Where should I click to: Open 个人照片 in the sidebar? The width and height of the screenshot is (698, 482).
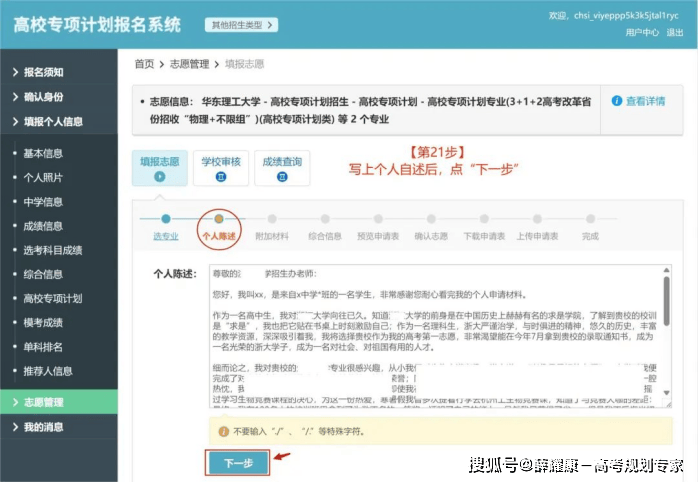(43, 178)
